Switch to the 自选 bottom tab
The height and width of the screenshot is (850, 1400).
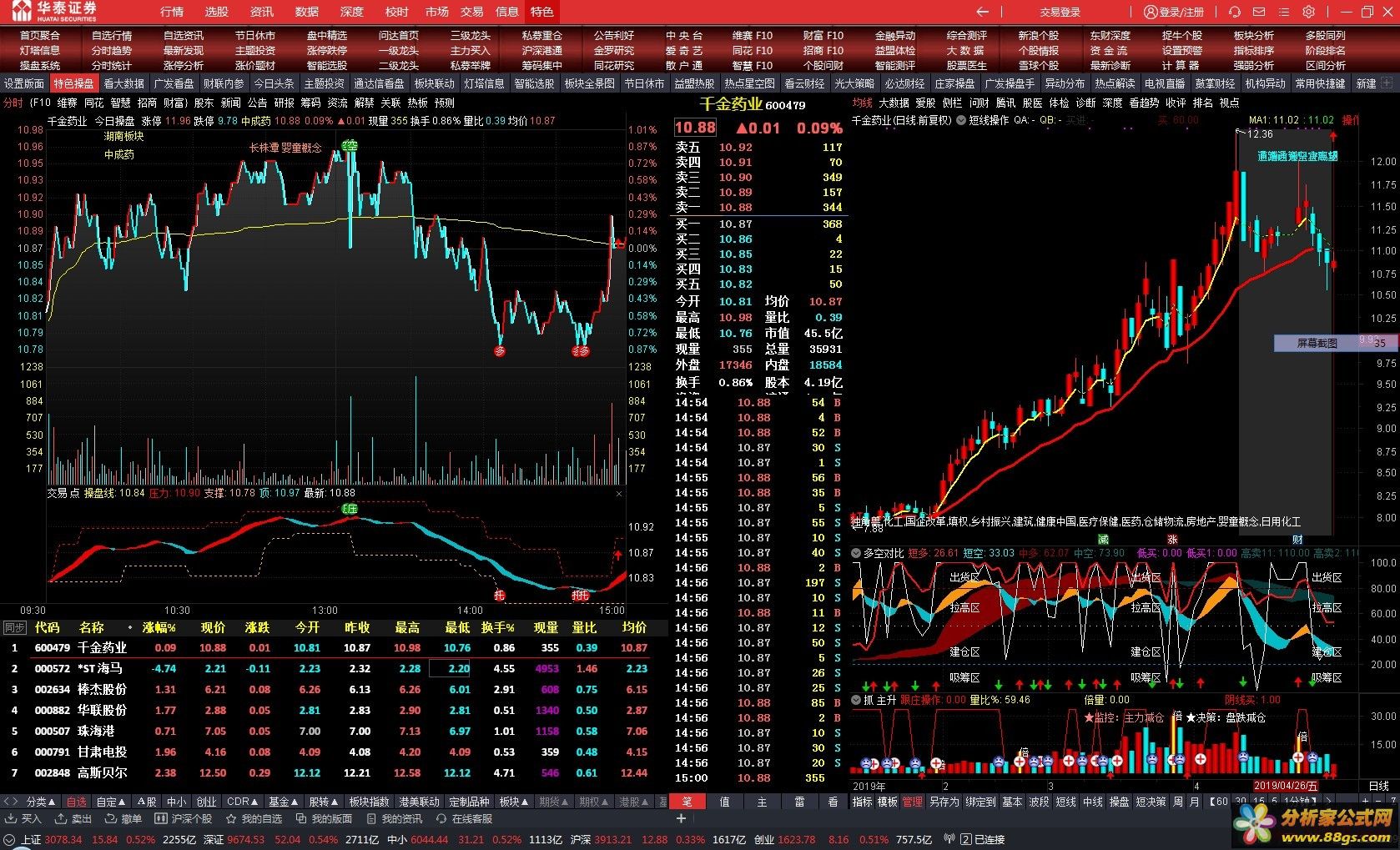(77, 802)
